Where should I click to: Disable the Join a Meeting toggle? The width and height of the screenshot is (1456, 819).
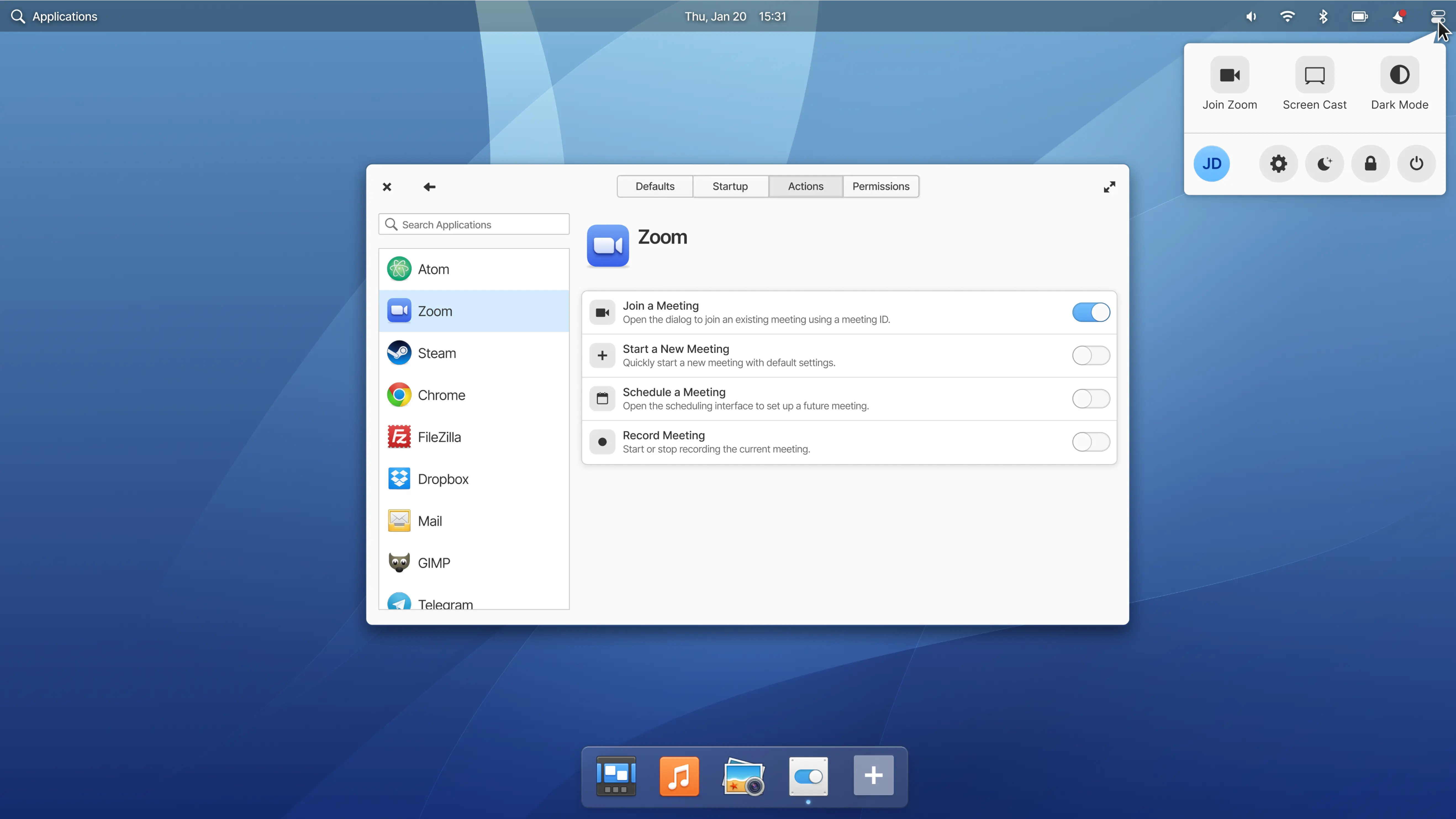[x=1090, y=312]
